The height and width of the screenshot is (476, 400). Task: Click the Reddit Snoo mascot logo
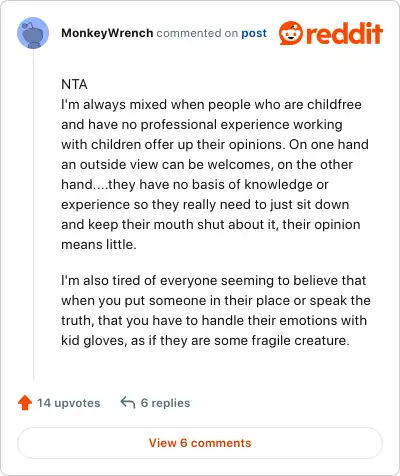tap(291, 33)
